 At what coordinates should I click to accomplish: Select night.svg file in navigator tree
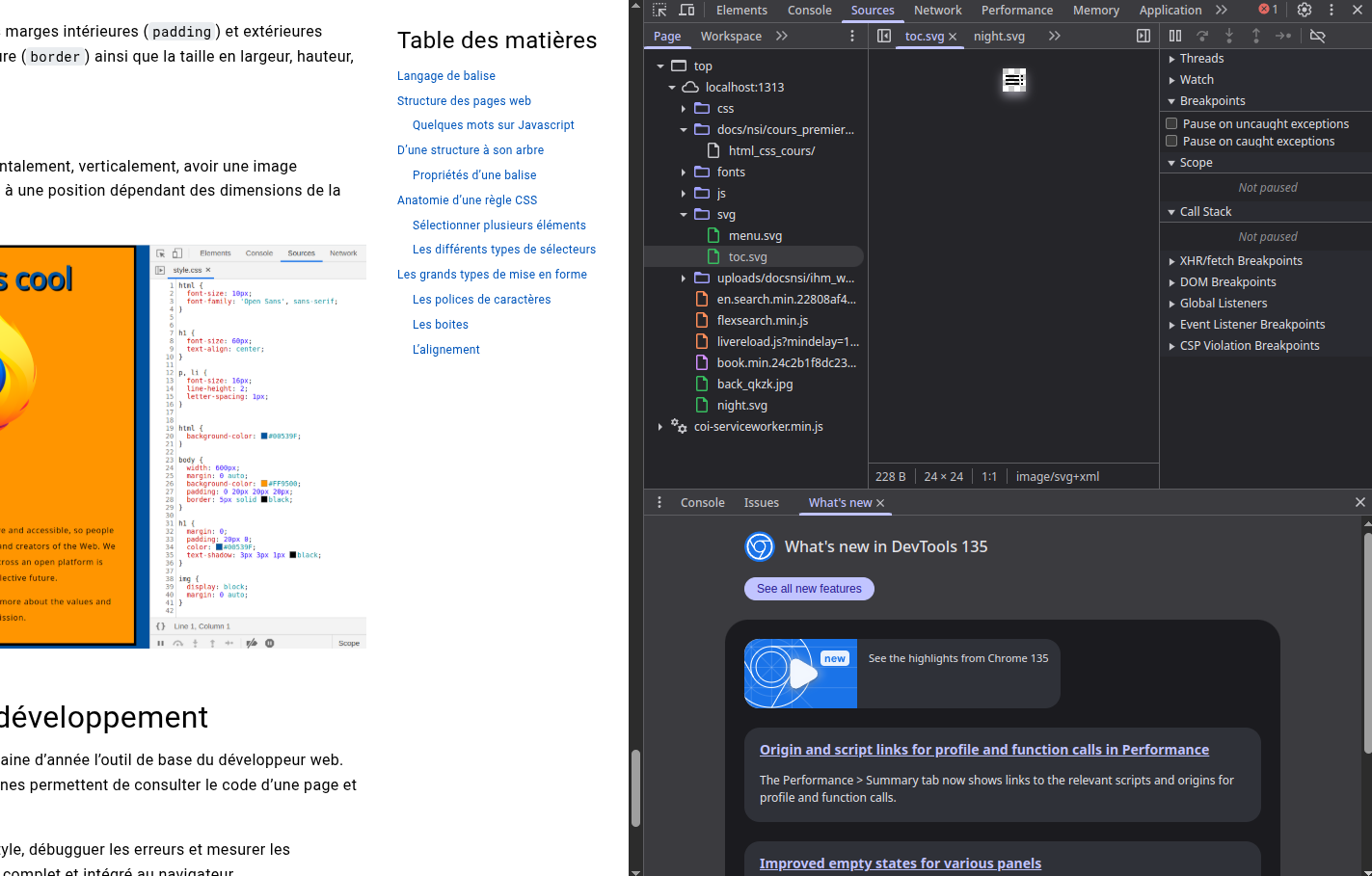pyautogui.click(x=741, y=406)
